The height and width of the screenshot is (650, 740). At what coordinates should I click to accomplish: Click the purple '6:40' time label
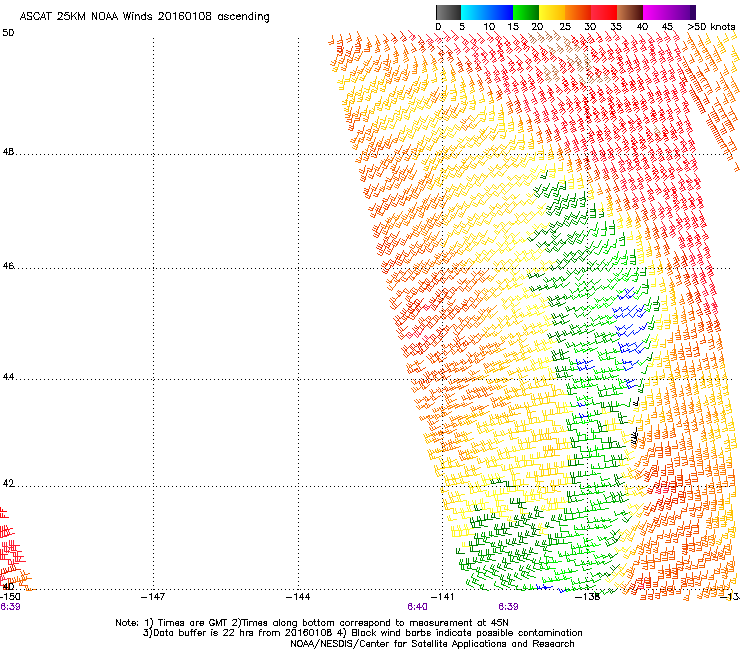click(417, 607)
